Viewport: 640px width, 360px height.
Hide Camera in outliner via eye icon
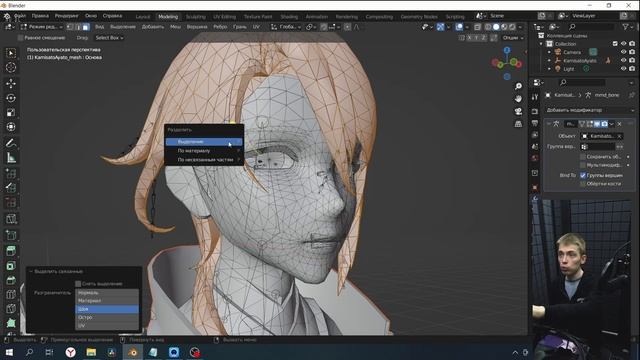click(623, 52)
